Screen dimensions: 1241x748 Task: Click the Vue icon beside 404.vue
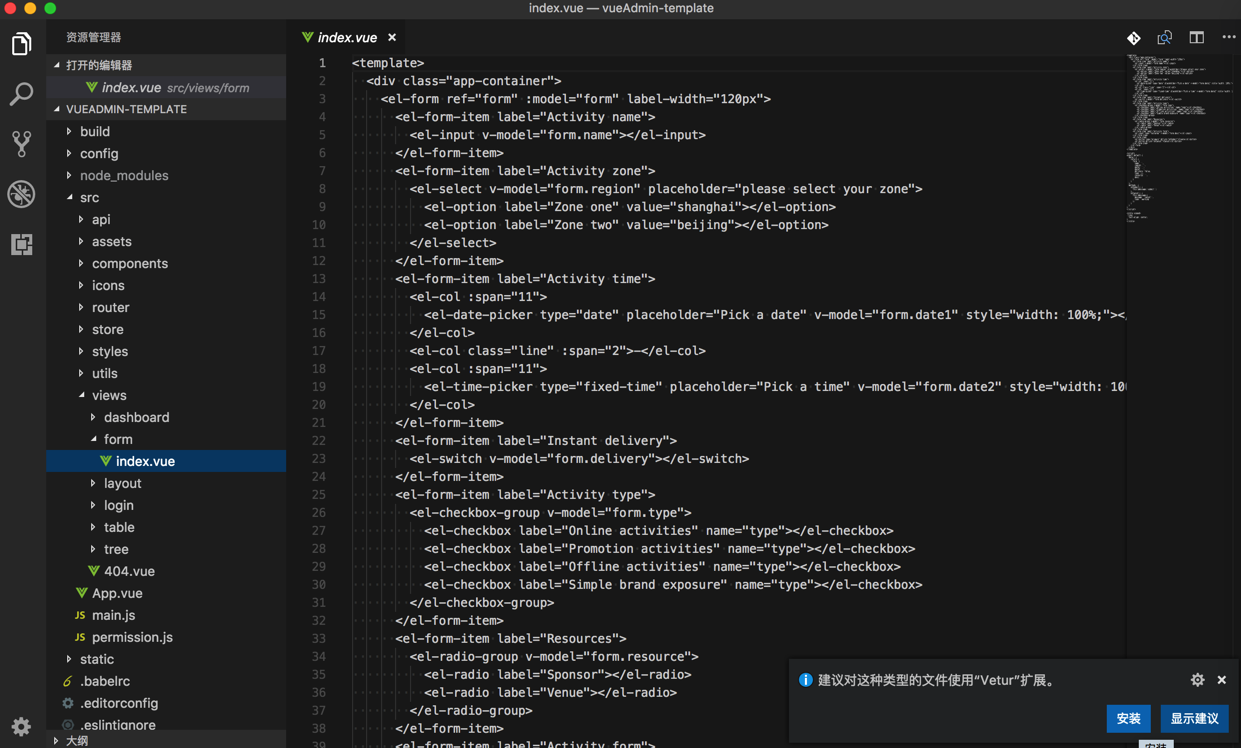point(93,571)
